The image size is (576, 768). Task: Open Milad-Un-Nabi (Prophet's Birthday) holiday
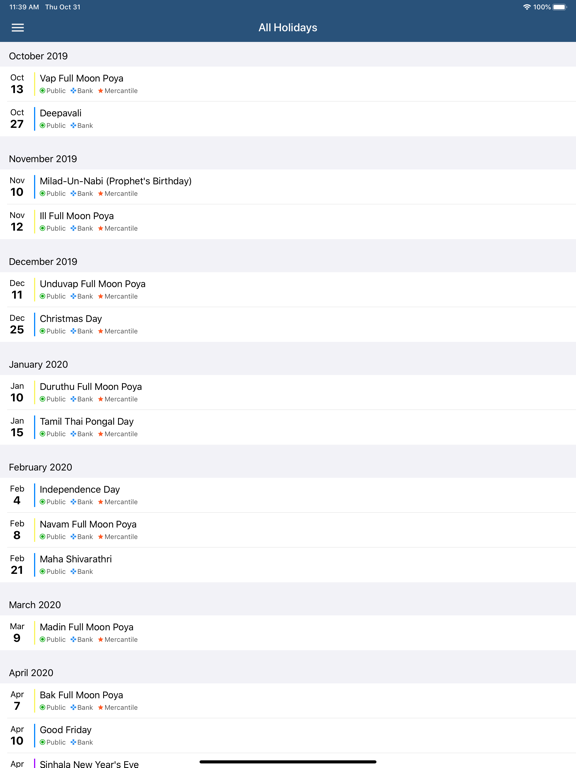tap(288, 187)
